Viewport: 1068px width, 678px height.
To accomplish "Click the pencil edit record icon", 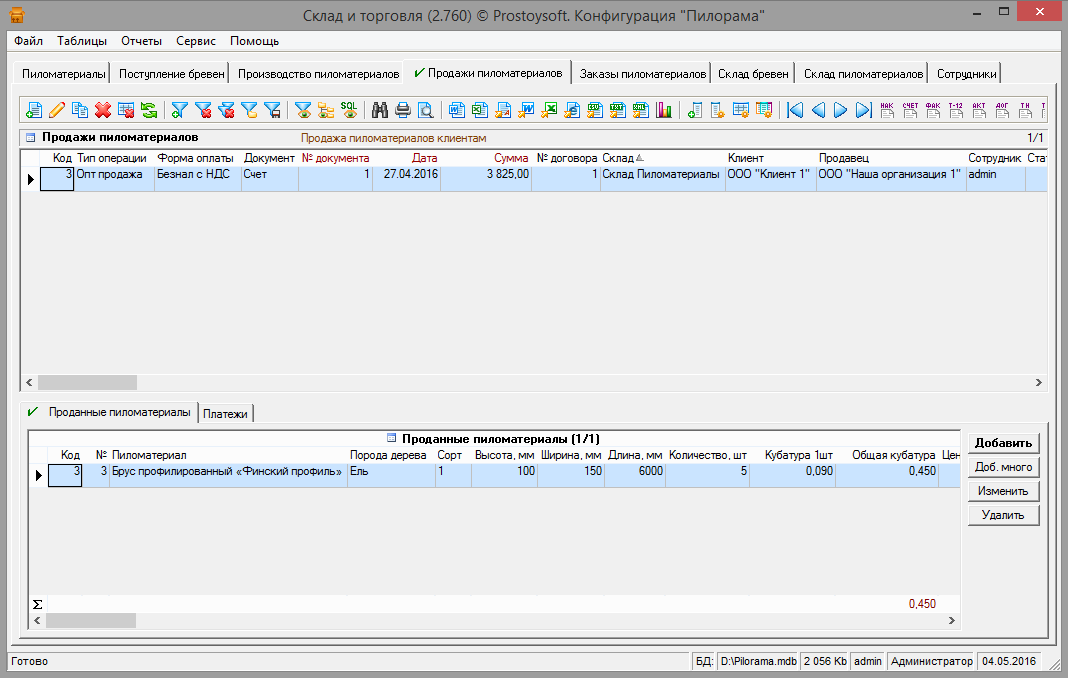I will click(x=57, y=110).
